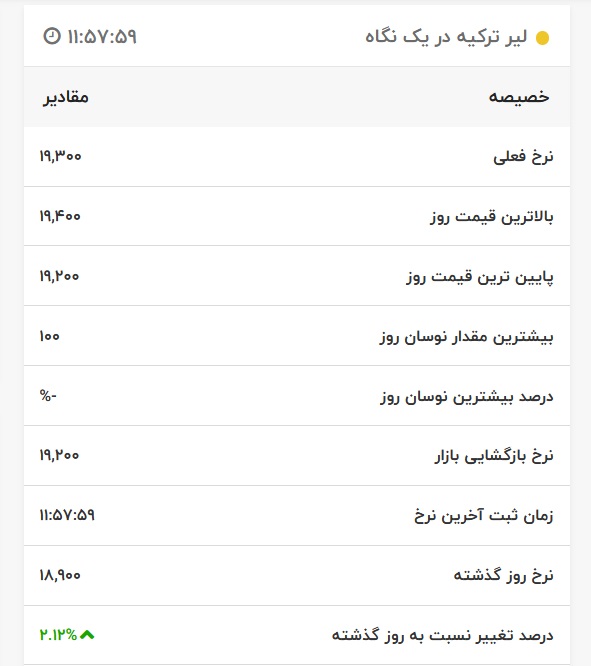This screenshot has width=591, height=666.
Task: Click the درصد بیشترین نوسان روز label
Action: 467,397
